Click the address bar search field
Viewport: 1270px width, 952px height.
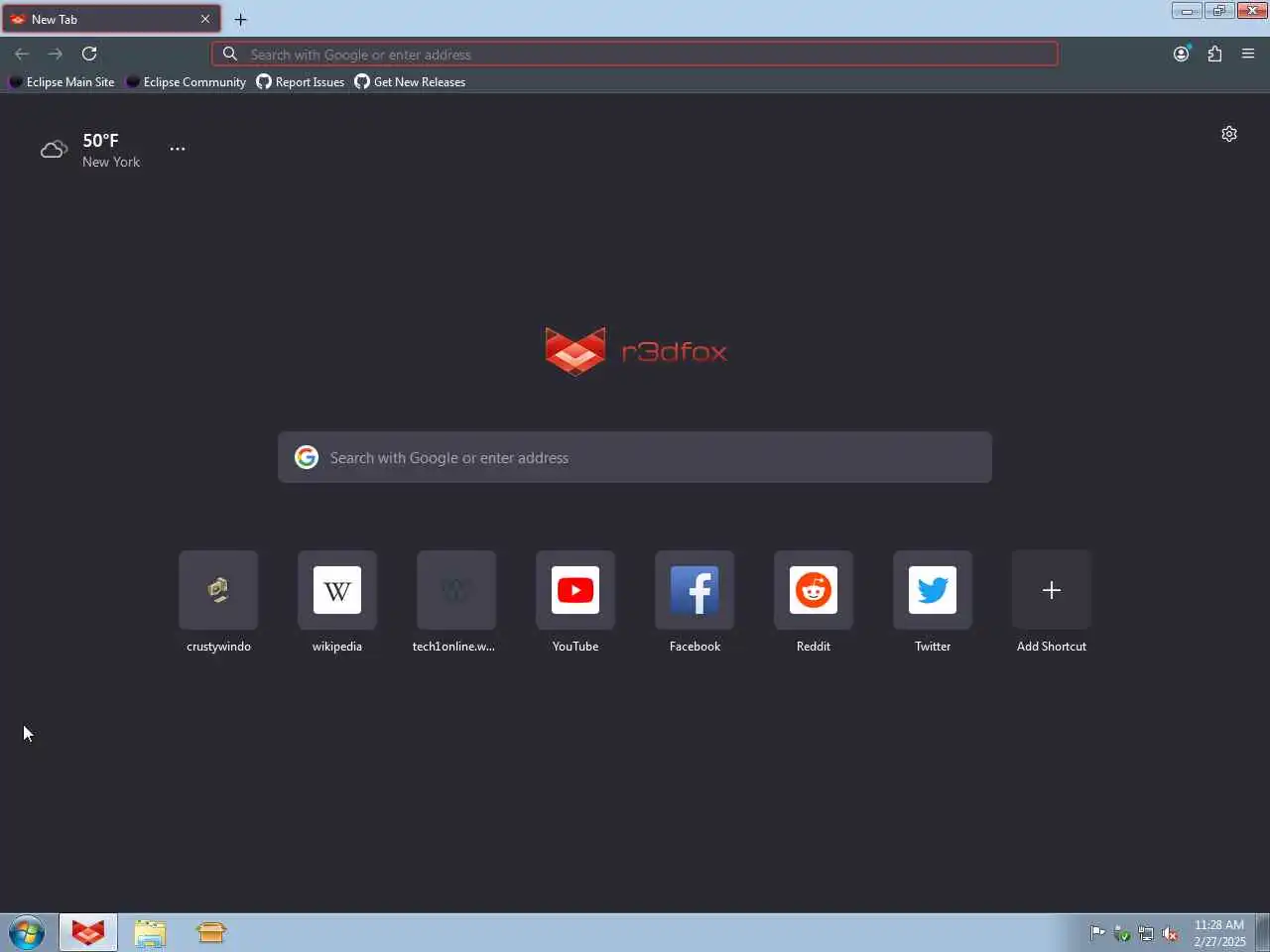pyautogui.click(x=635, y=55)
